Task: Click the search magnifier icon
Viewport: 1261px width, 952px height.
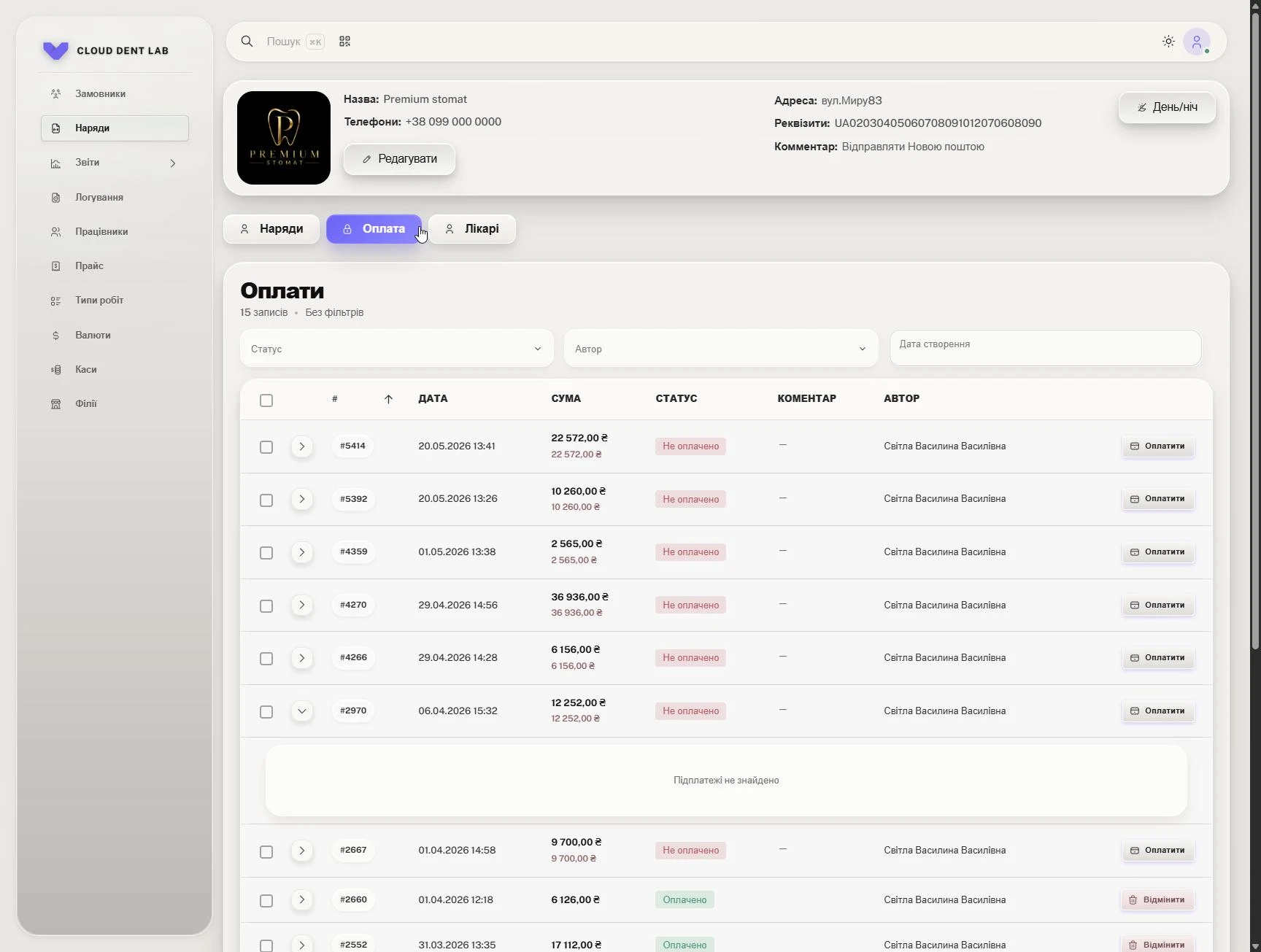Action: click(247, 42)
